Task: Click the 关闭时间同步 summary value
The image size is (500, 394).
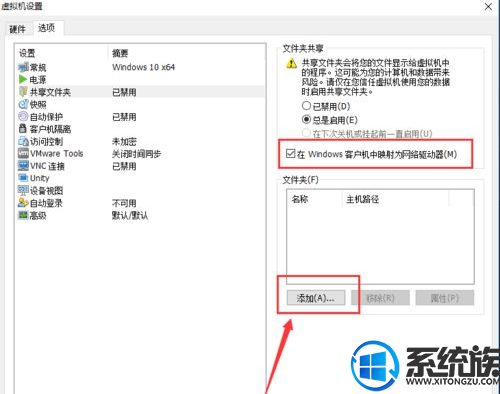Action: pyautogui.click(x=136, y=154)
